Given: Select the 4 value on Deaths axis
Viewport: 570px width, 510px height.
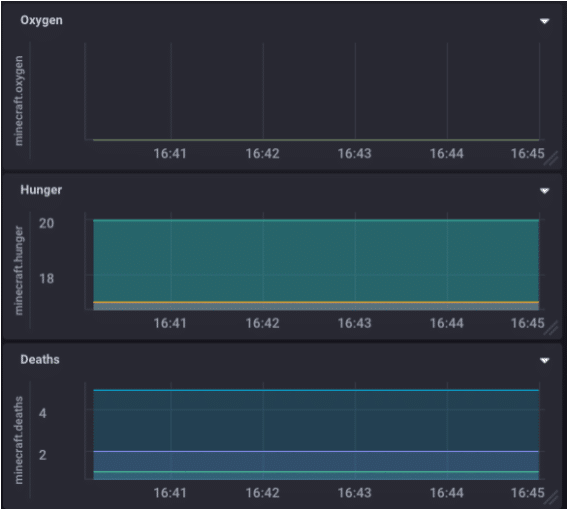Looking at the screenshot, I should [43, 413].
